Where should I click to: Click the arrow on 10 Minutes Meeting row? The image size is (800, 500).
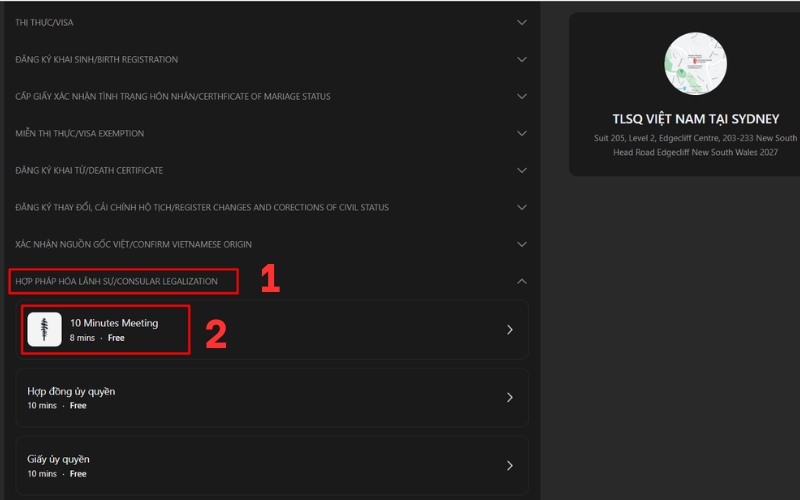point(509,329)
